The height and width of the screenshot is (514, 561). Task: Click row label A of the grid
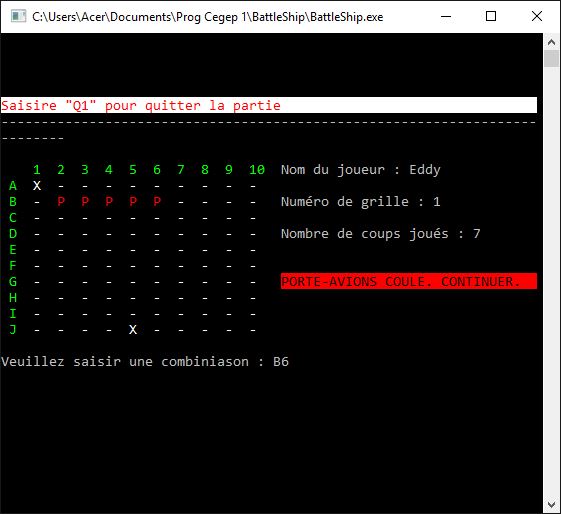click(x=13, y=186)
